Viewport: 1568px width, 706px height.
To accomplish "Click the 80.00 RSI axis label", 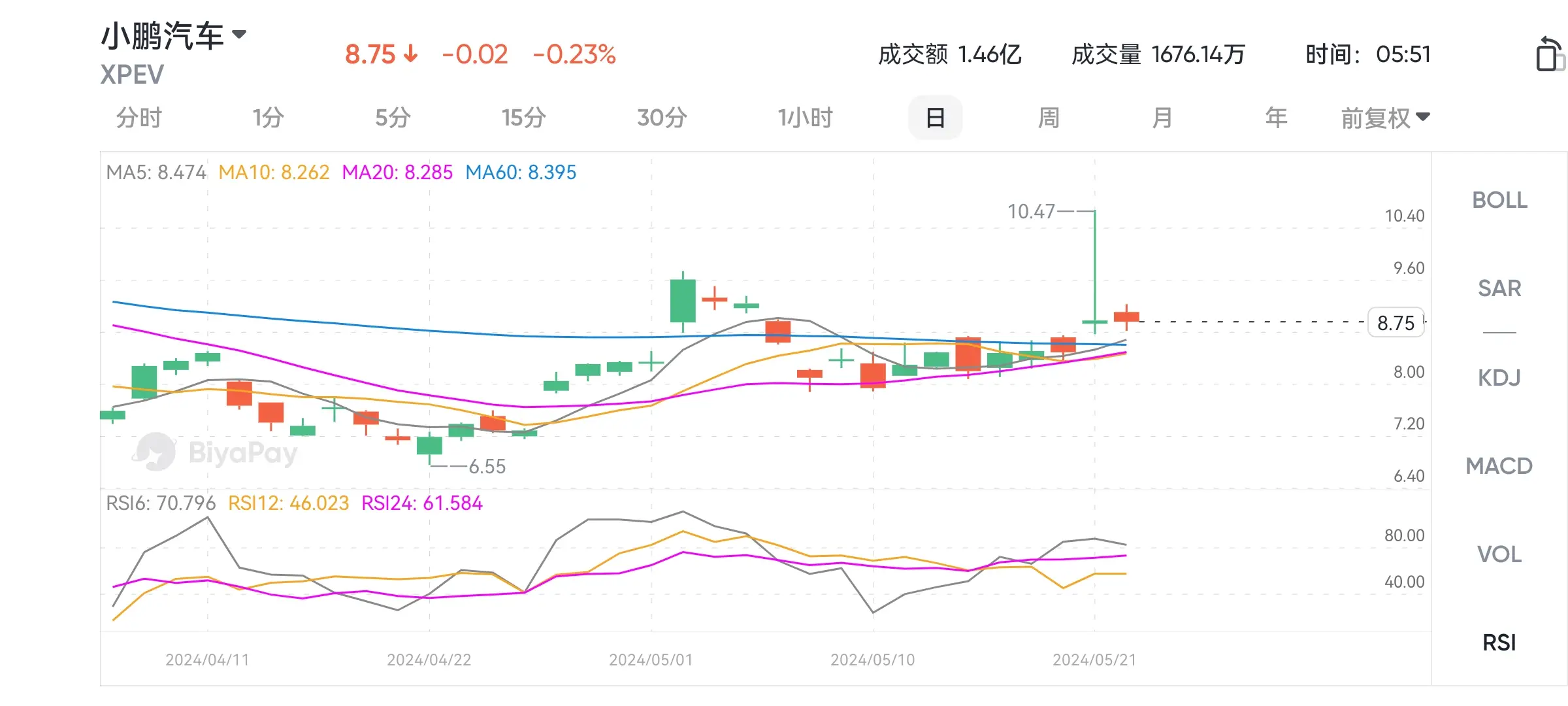I will [x=1404, y=535].
